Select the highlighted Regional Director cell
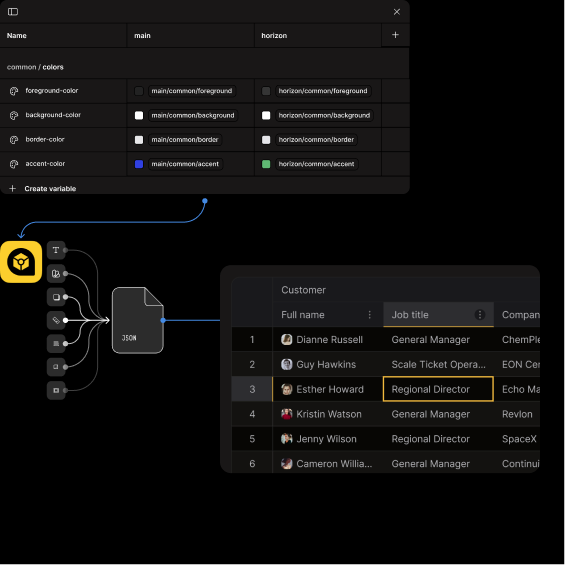565x565 pixels. pos(438,389)
